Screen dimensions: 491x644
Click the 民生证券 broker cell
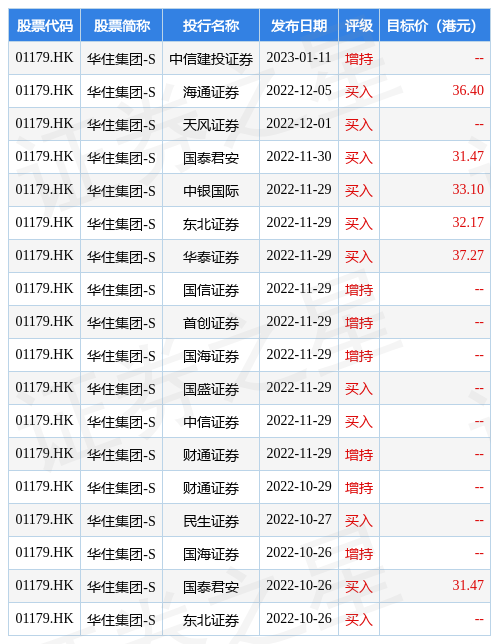pyautogui.click(x=211, y=521)
